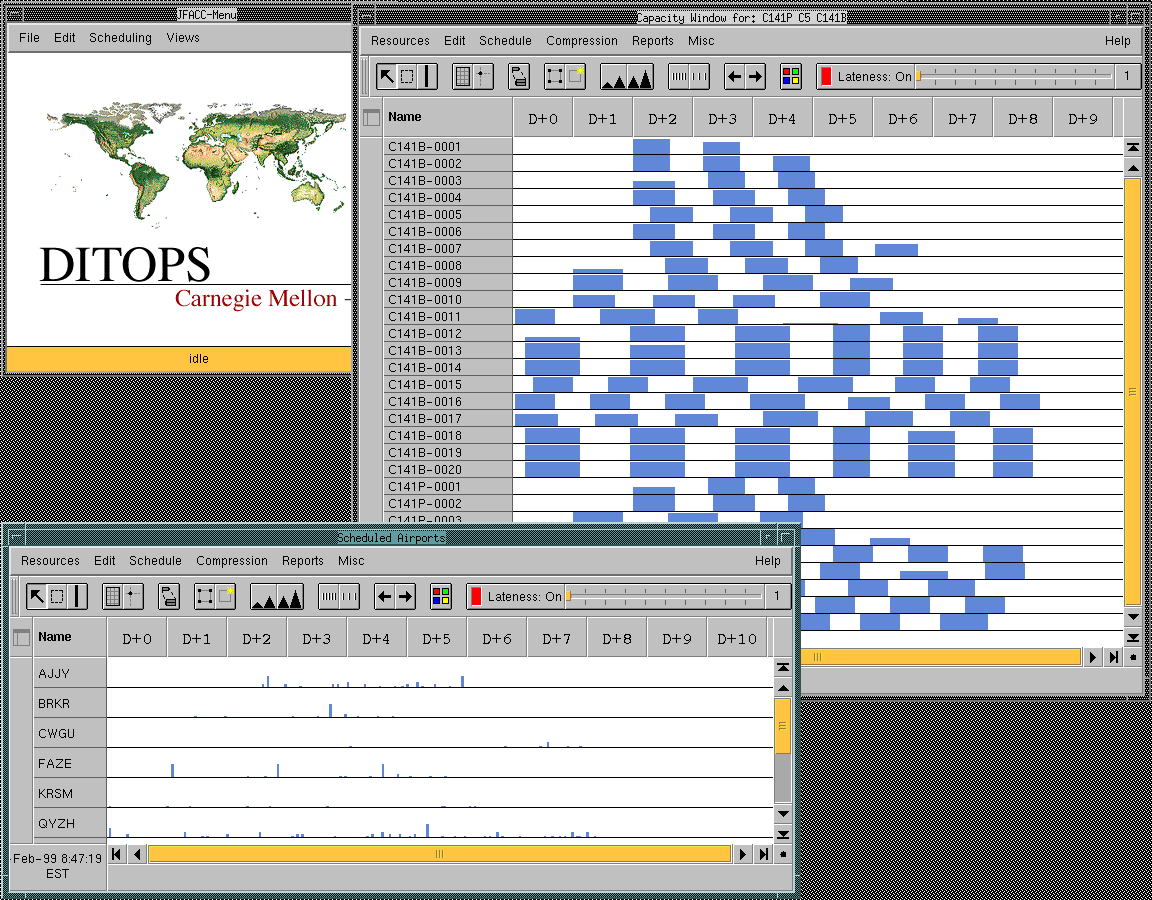Click the D+5 column header in Capacity Window

click(x=842, y=119)
